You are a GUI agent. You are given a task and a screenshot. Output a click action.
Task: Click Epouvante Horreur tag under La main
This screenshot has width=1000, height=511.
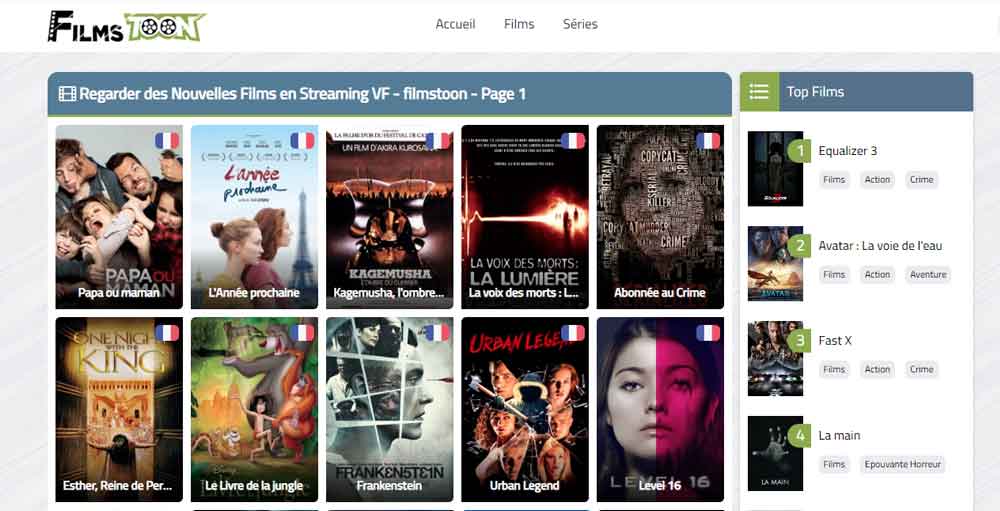coord(902,464)
